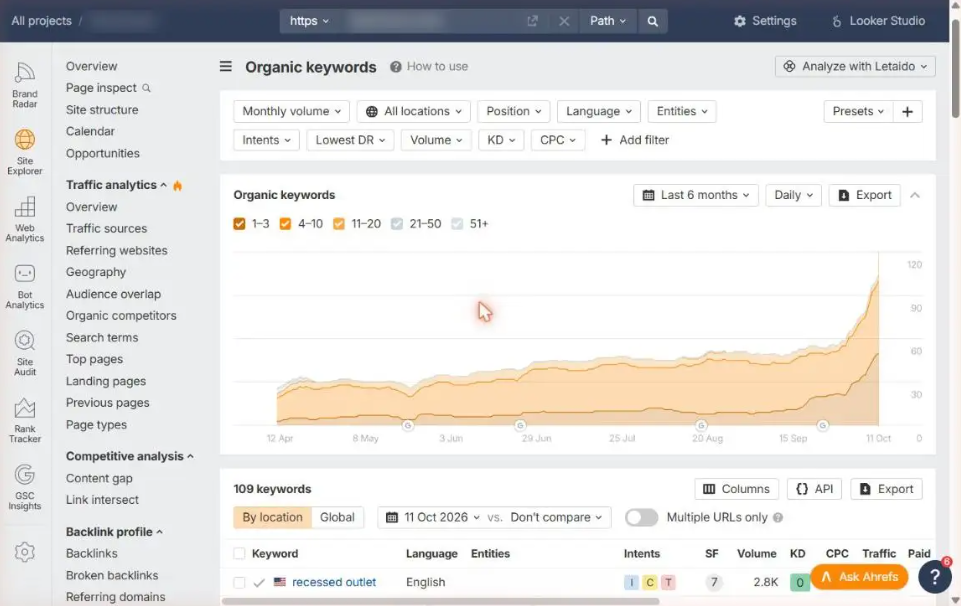
Task: Click the Google update marker near 3 Jun
Action: click(408, 425)
